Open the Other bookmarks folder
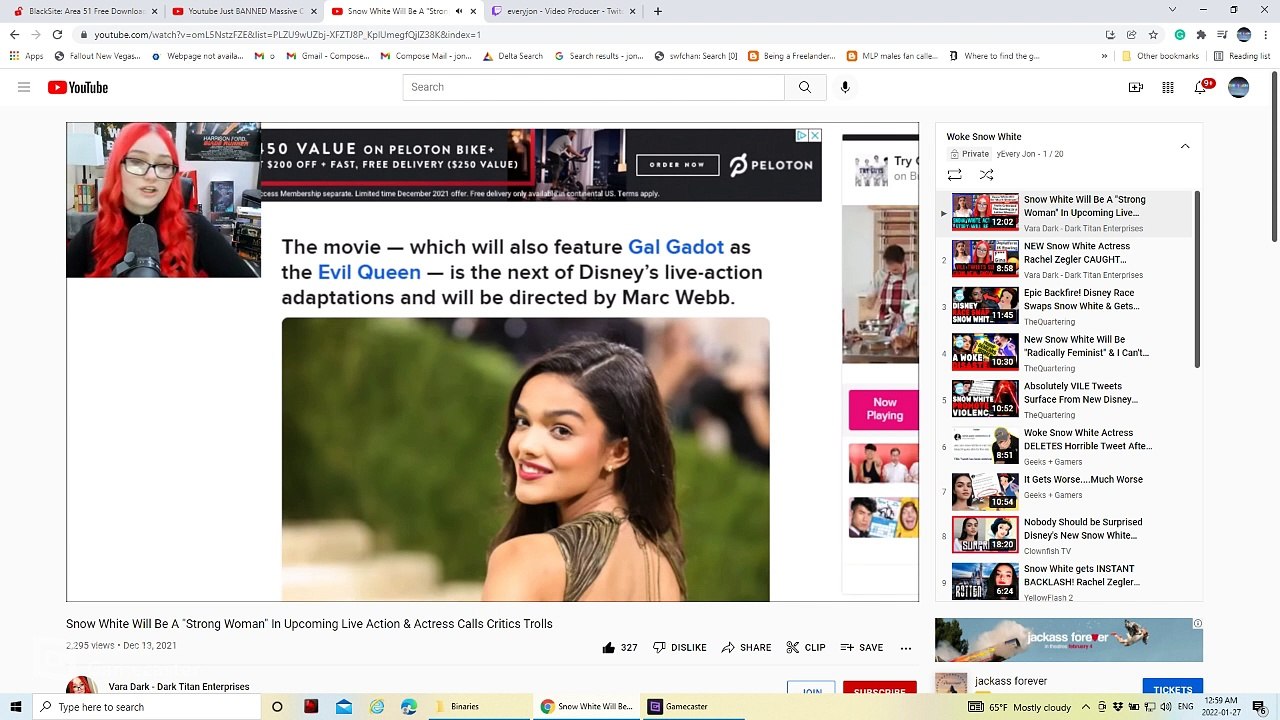The height and width of the screenshot is (720, 1280). tap(1160, 56)
